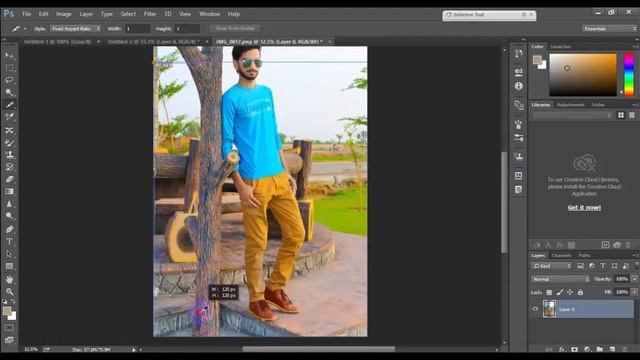Show libraries items in list view
The width and height of the screenshot is (640, 360).
click(x=631, y=116)
